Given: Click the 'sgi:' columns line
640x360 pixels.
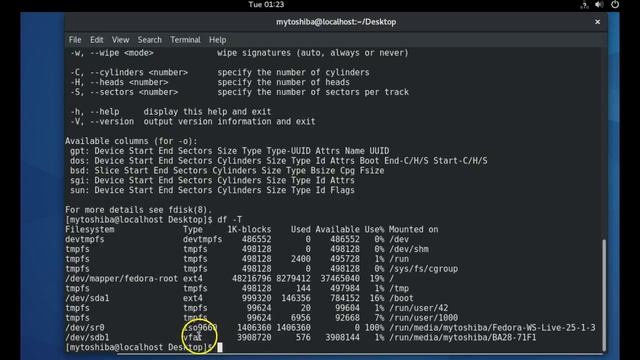Looking at the screenshot, I should pos(212,180).
